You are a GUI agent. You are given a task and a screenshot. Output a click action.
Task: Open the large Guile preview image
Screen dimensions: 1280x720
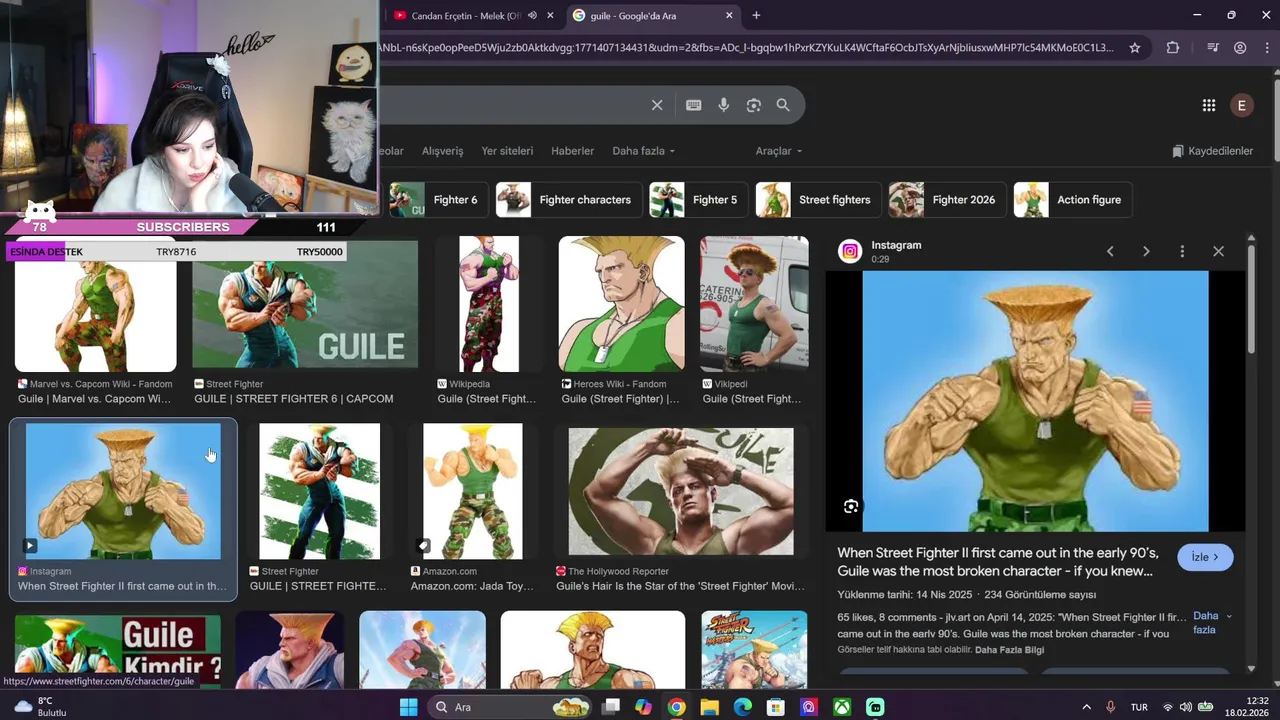pos(1035,401)
